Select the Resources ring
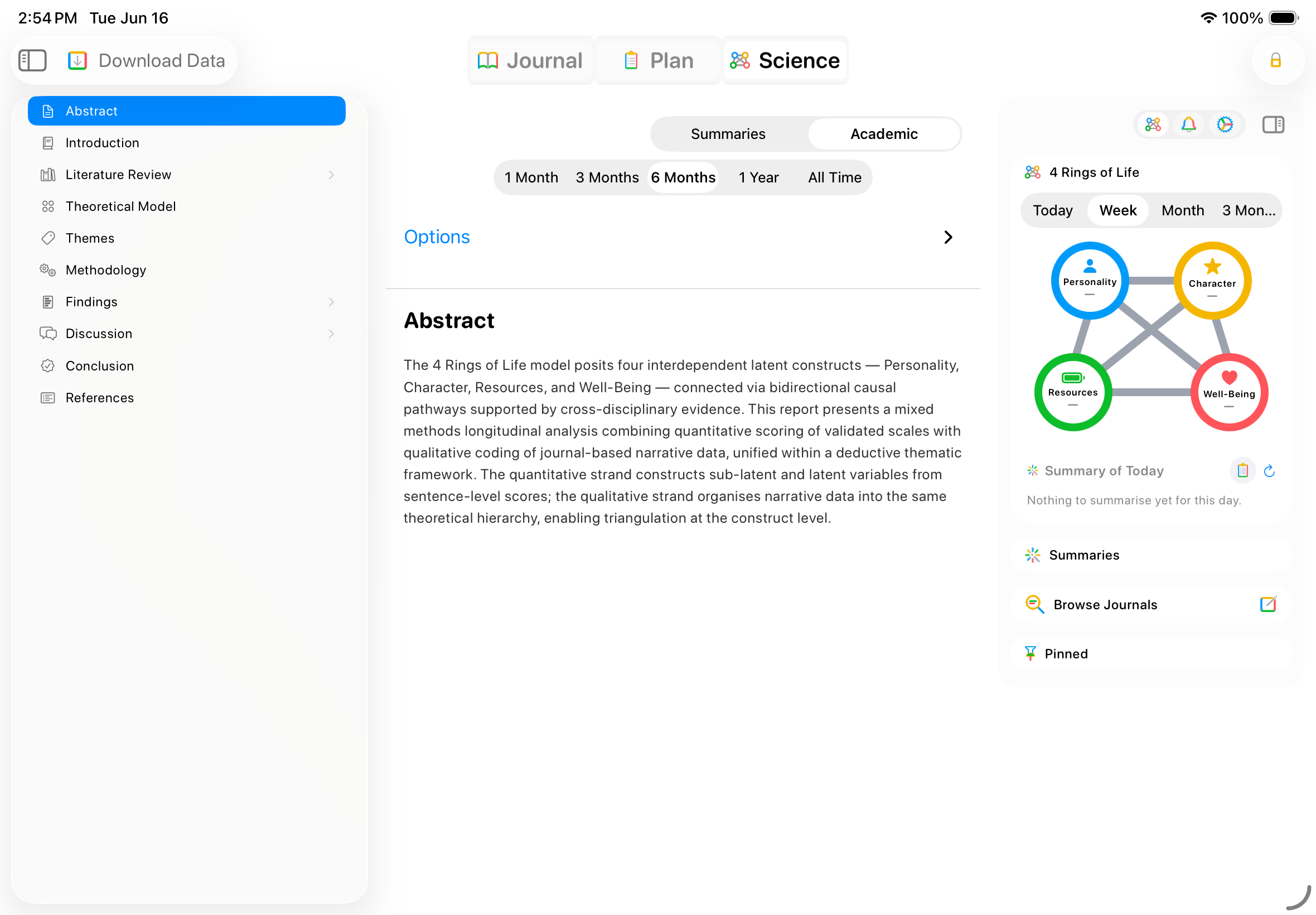This screenshot has height=915, width=1316. pos(1073,392)
